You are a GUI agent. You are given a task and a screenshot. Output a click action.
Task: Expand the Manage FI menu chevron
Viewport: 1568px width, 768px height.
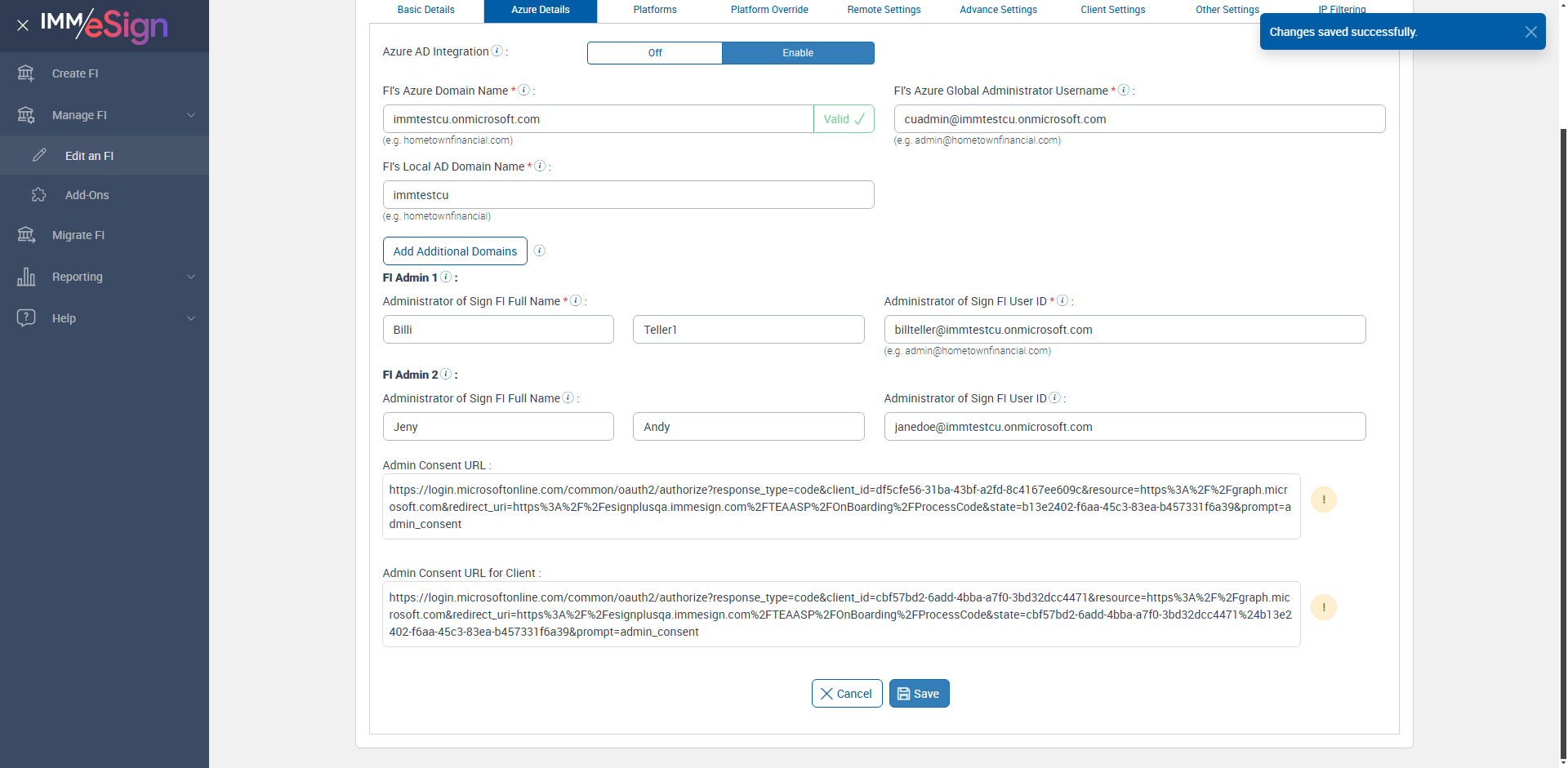coord(191,115)
